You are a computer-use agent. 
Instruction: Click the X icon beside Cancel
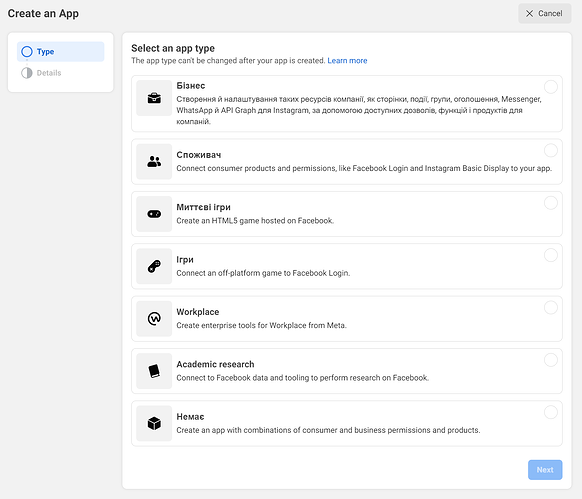(x=529, y=13)
